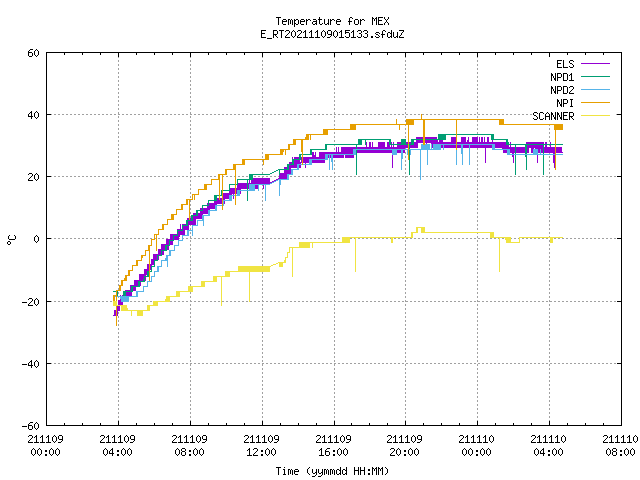Click the °C y-axis unit label
Viewport: 640px width, 480px height.
click(11, 240)
